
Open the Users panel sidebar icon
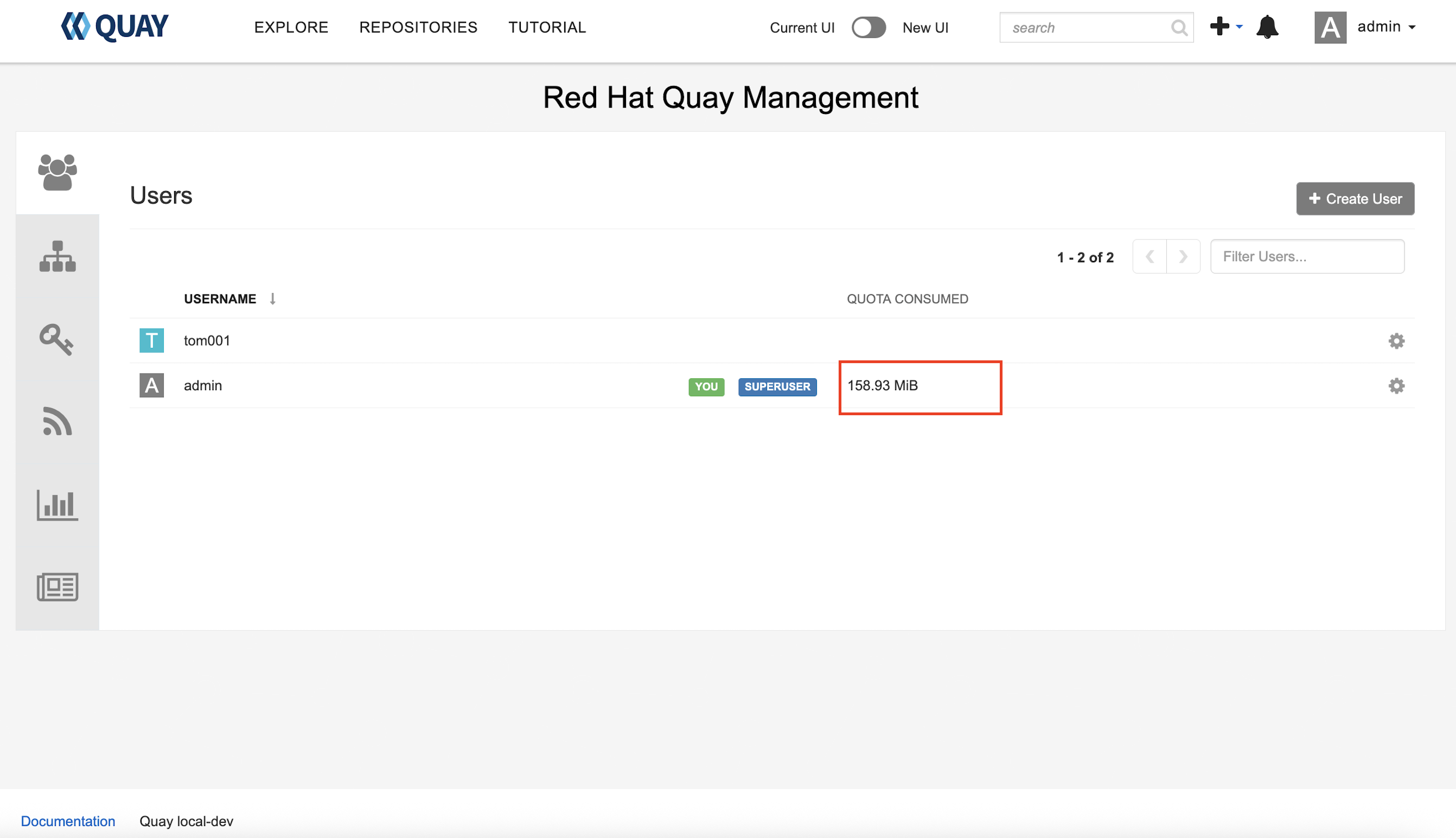click(57, 172)
